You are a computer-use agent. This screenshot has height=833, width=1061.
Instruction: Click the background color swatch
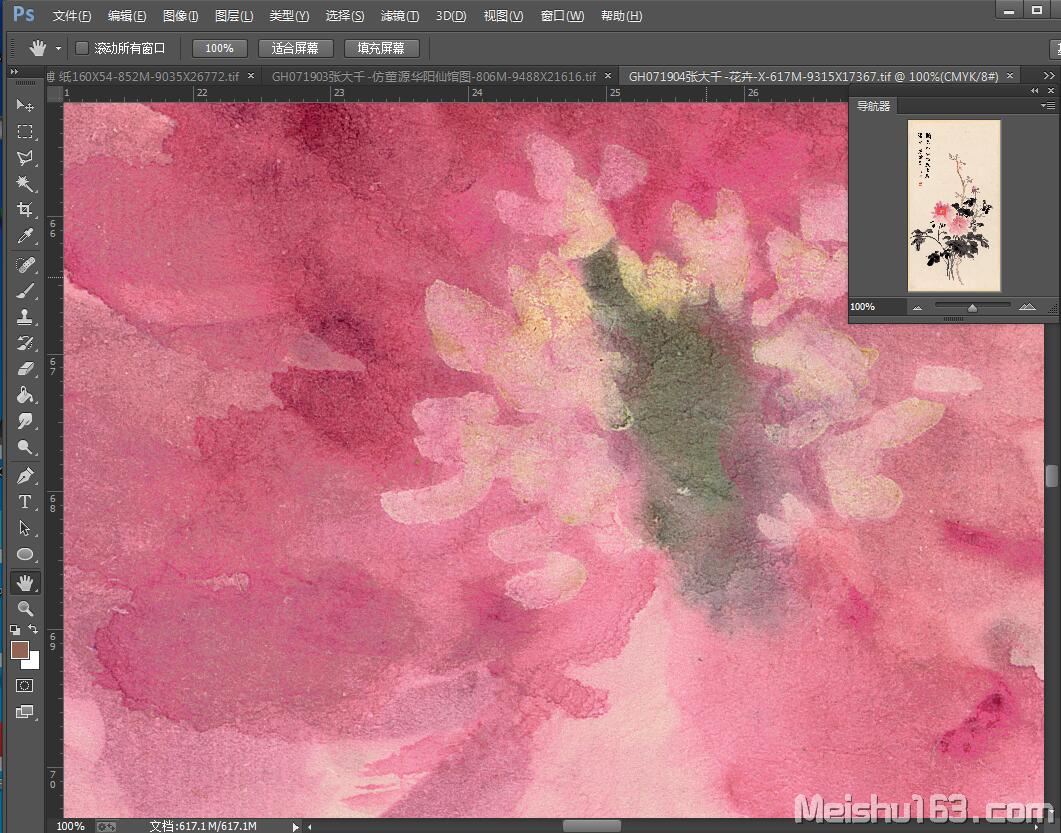[x=33, y=662]
